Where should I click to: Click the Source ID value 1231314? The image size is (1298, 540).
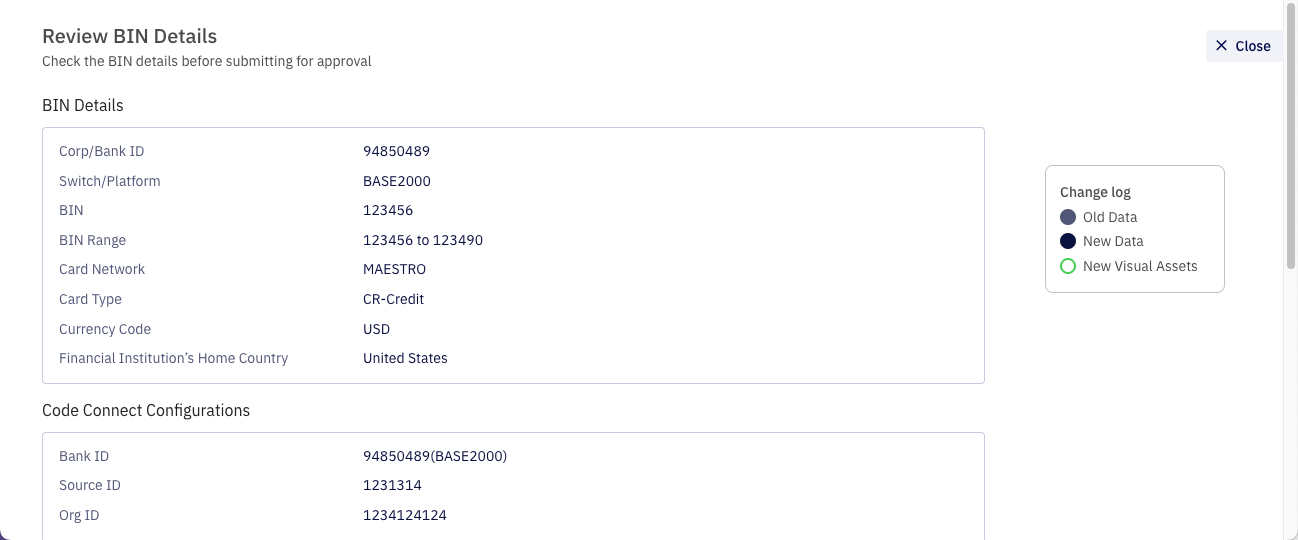pyautogui.click(x=392, y=485)
